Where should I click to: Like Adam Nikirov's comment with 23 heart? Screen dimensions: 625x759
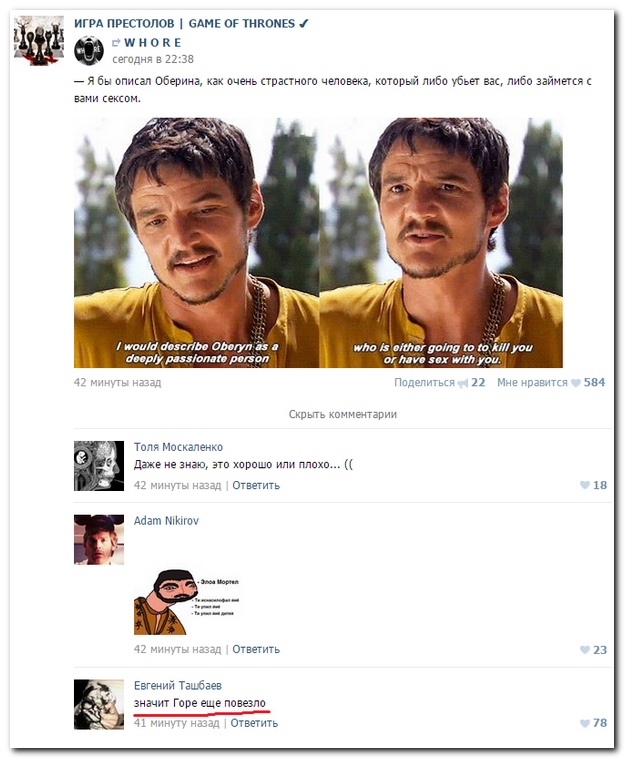(585, 650)
